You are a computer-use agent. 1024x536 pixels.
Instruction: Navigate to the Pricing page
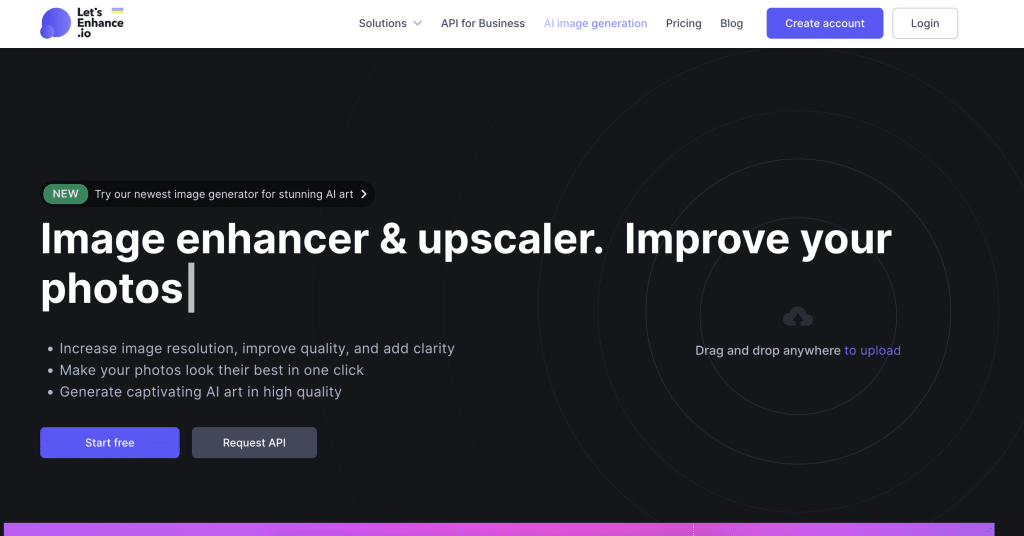click(683, 23)
